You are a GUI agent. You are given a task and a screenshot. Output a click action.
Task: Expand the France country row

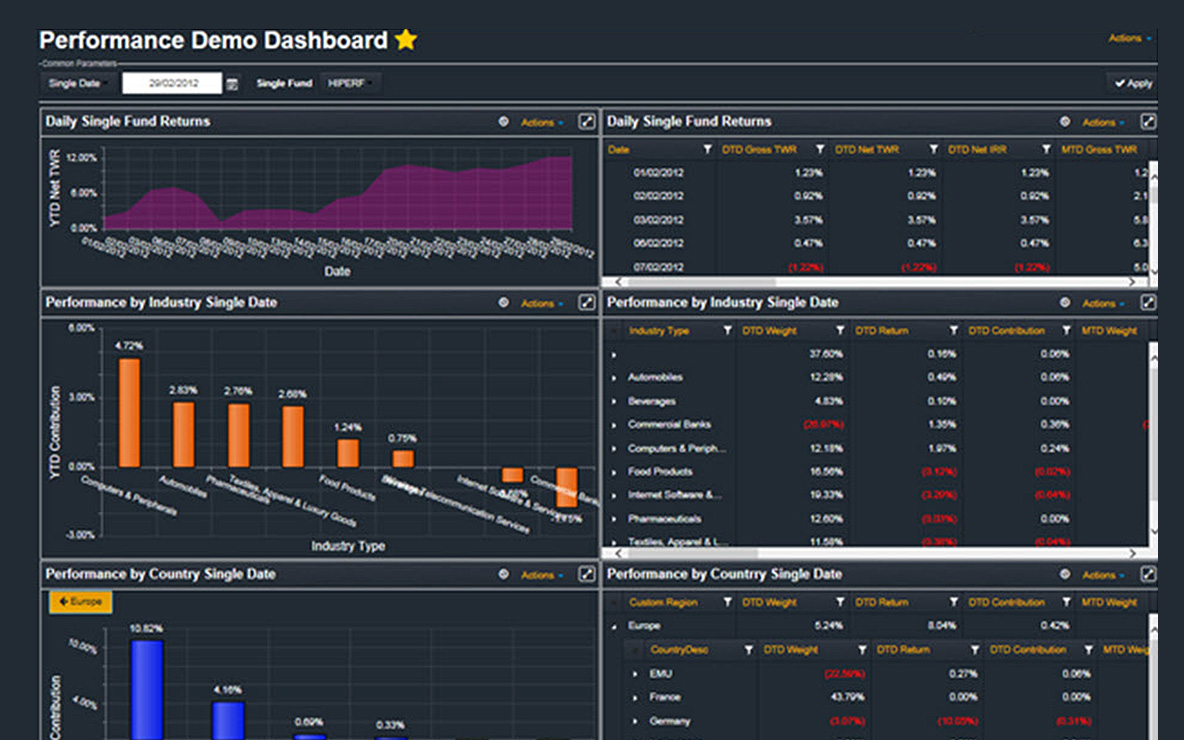coord(635,698)
